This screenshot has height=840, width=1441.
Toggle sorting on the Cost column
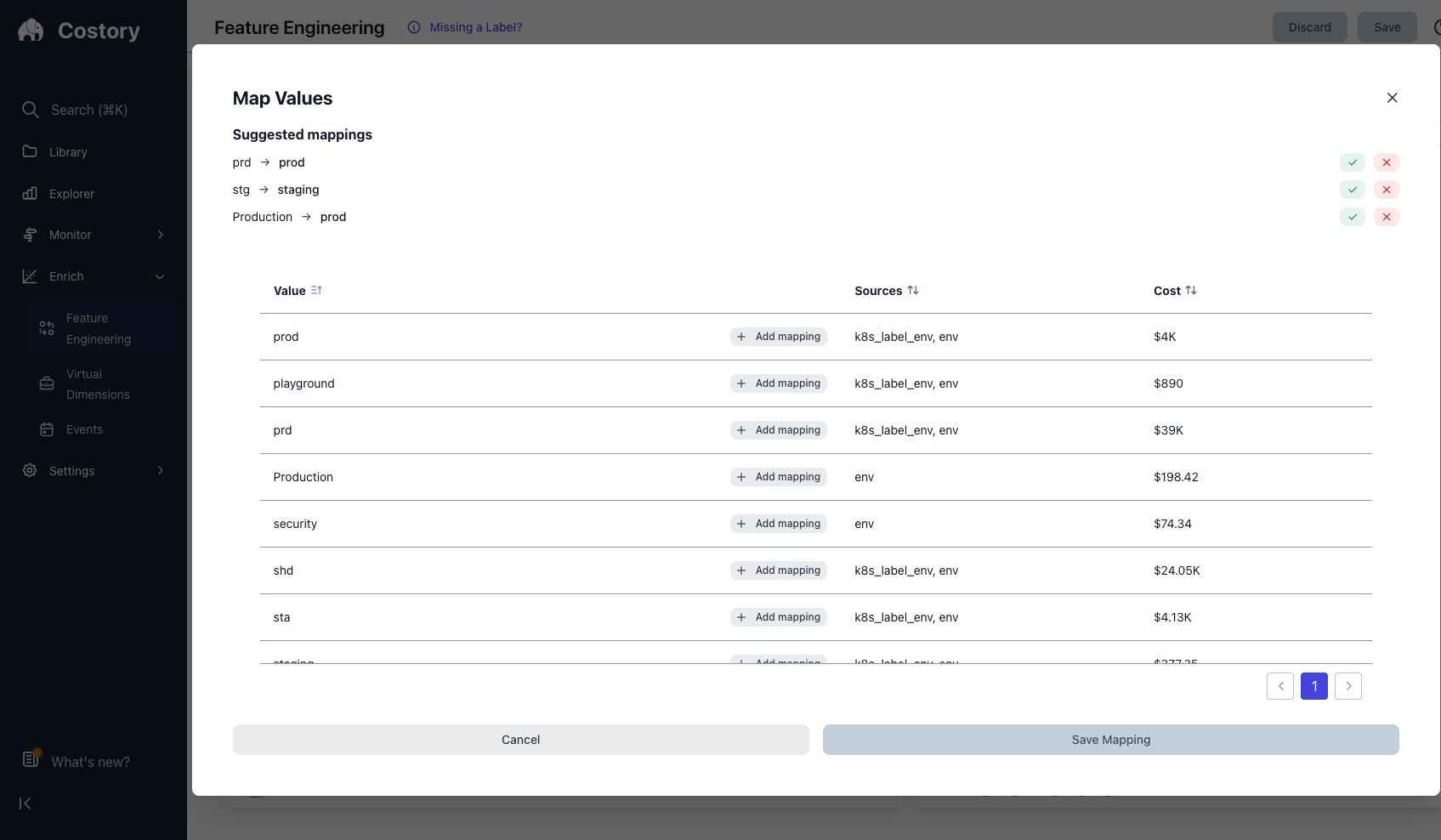tap(1192, 290)
